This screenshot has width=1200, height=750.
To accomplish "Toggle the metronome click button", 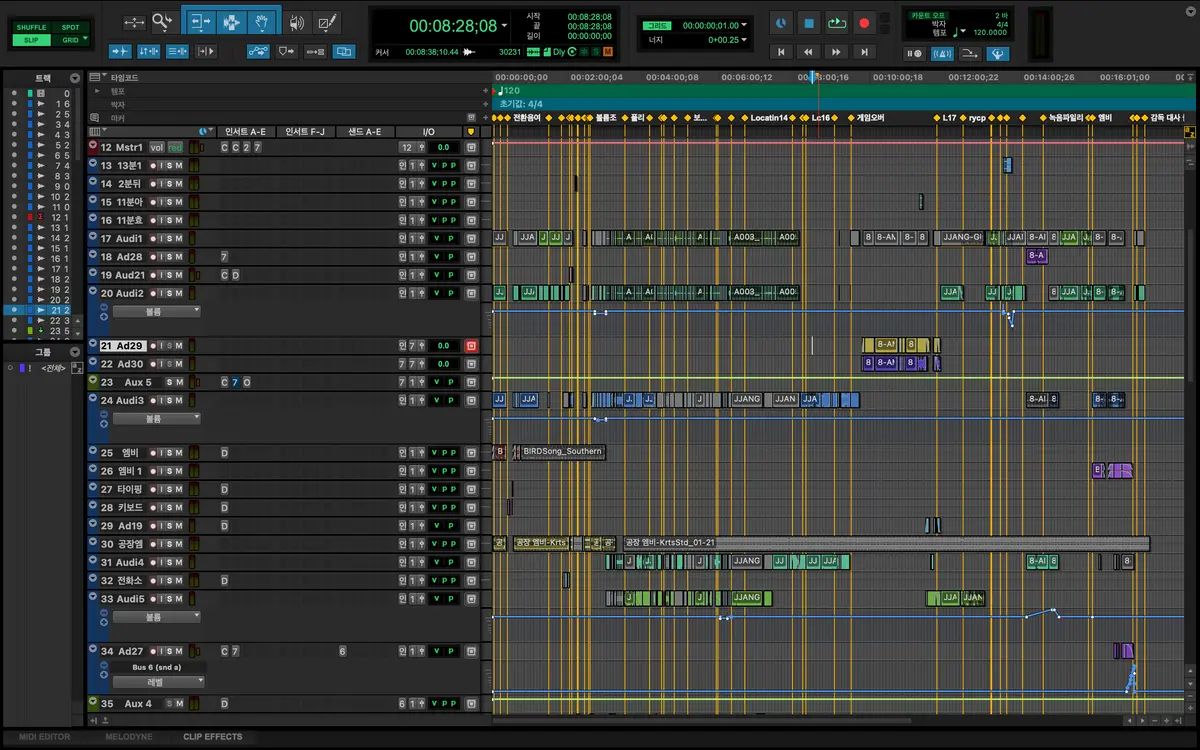I will pos(940,54).
